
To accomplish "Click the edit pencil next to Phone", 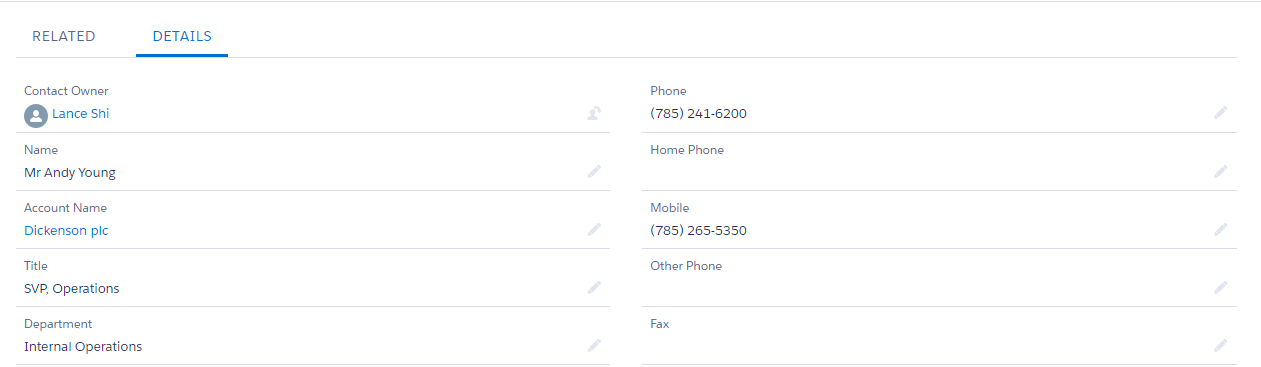I will [1220, 113].
